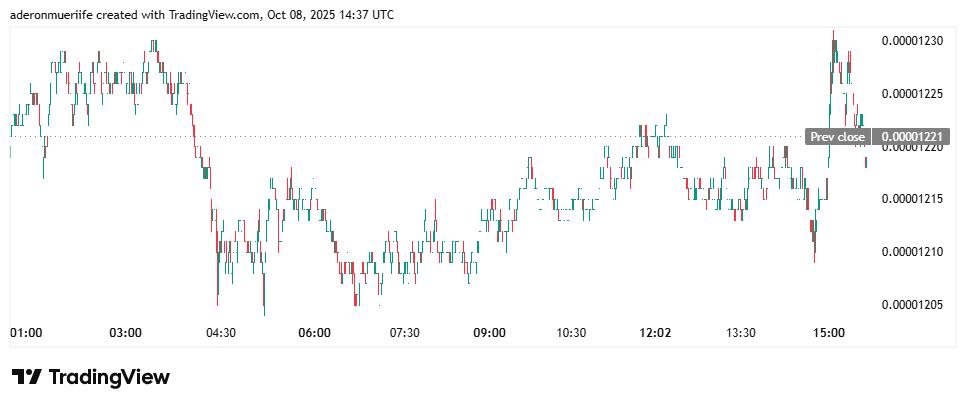The width and height of the screenshot is (966, 407).
Task: Select the 03:00 time axis label
Action: (125, 333)
